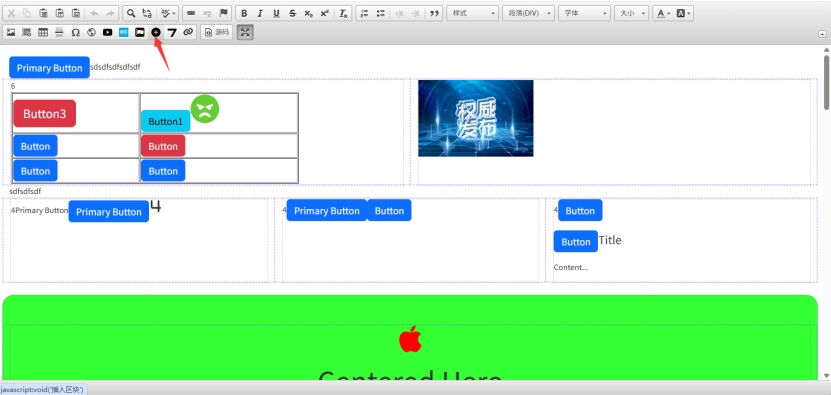Toggle underline formatting

click(276, 13)
